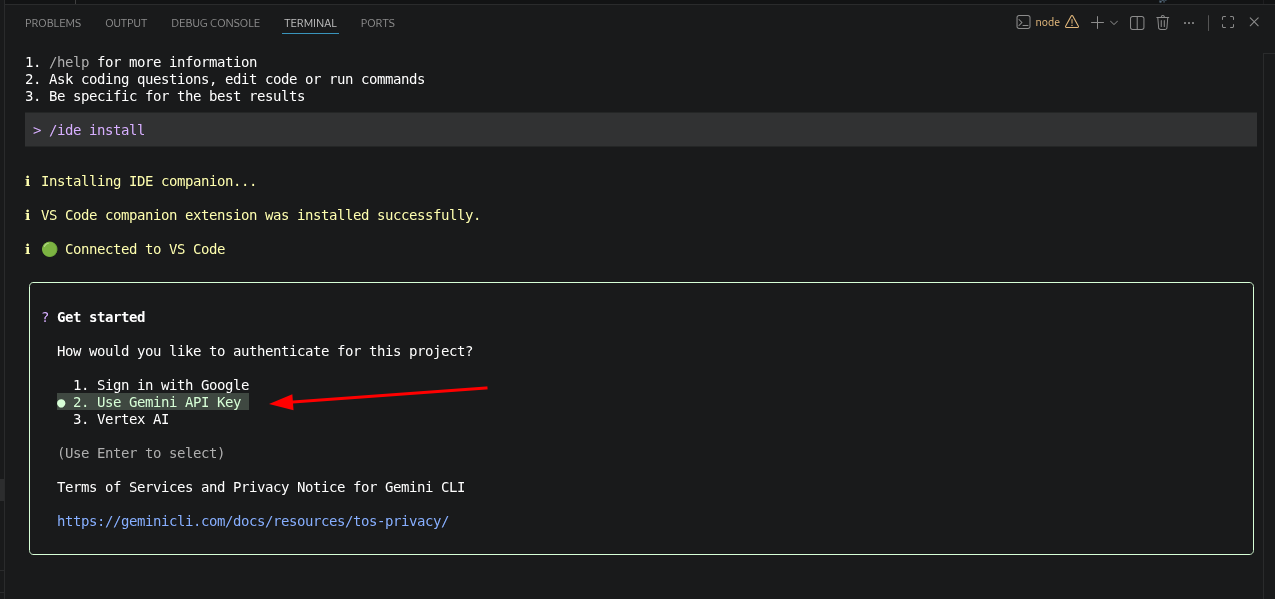
Task: Kill terminal using trash icon
Action: (1163, 22)
